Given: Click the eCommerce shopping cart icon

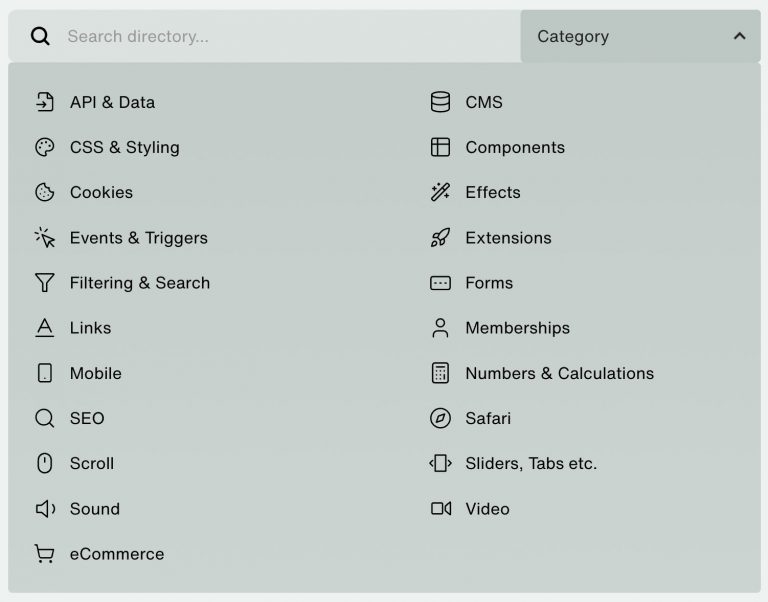Looking at the screenshot, I should (44, 554).
